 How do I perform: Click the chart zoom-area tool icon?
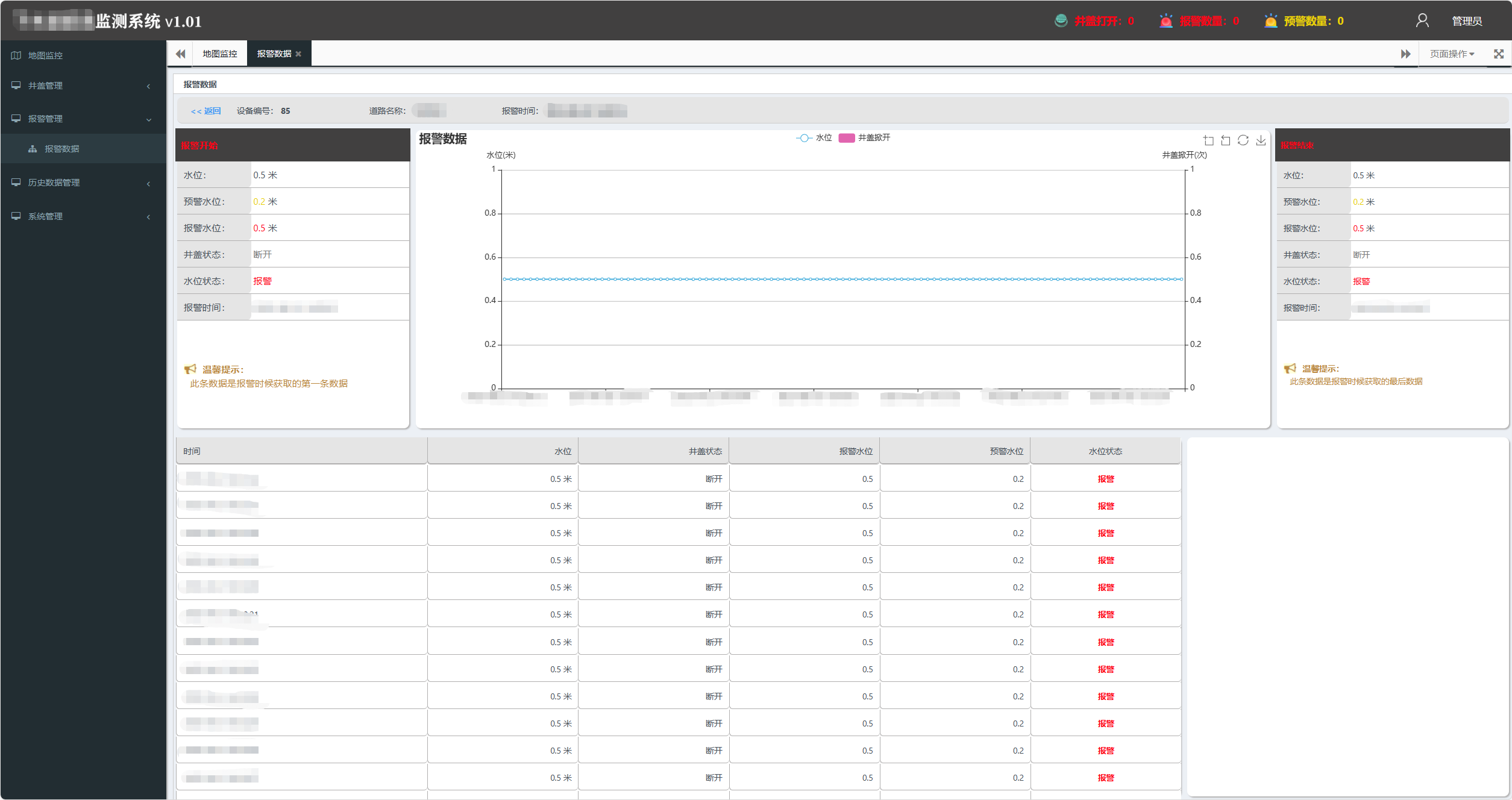pos(1208,140)
